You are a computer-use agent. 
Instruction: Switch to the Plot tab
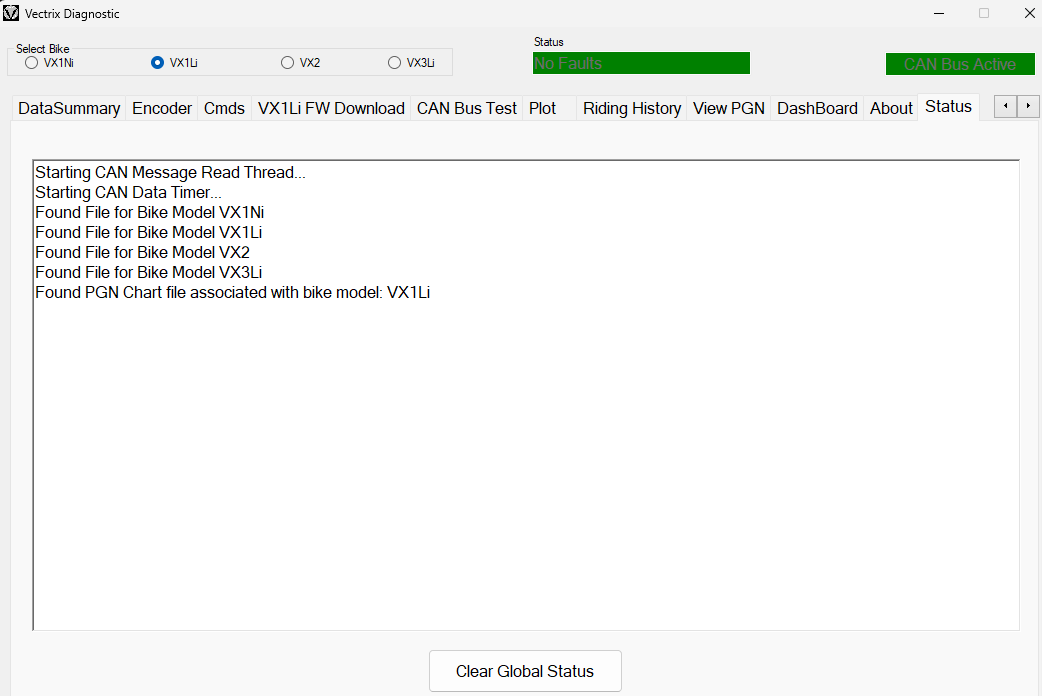click(x=543, y=108)
